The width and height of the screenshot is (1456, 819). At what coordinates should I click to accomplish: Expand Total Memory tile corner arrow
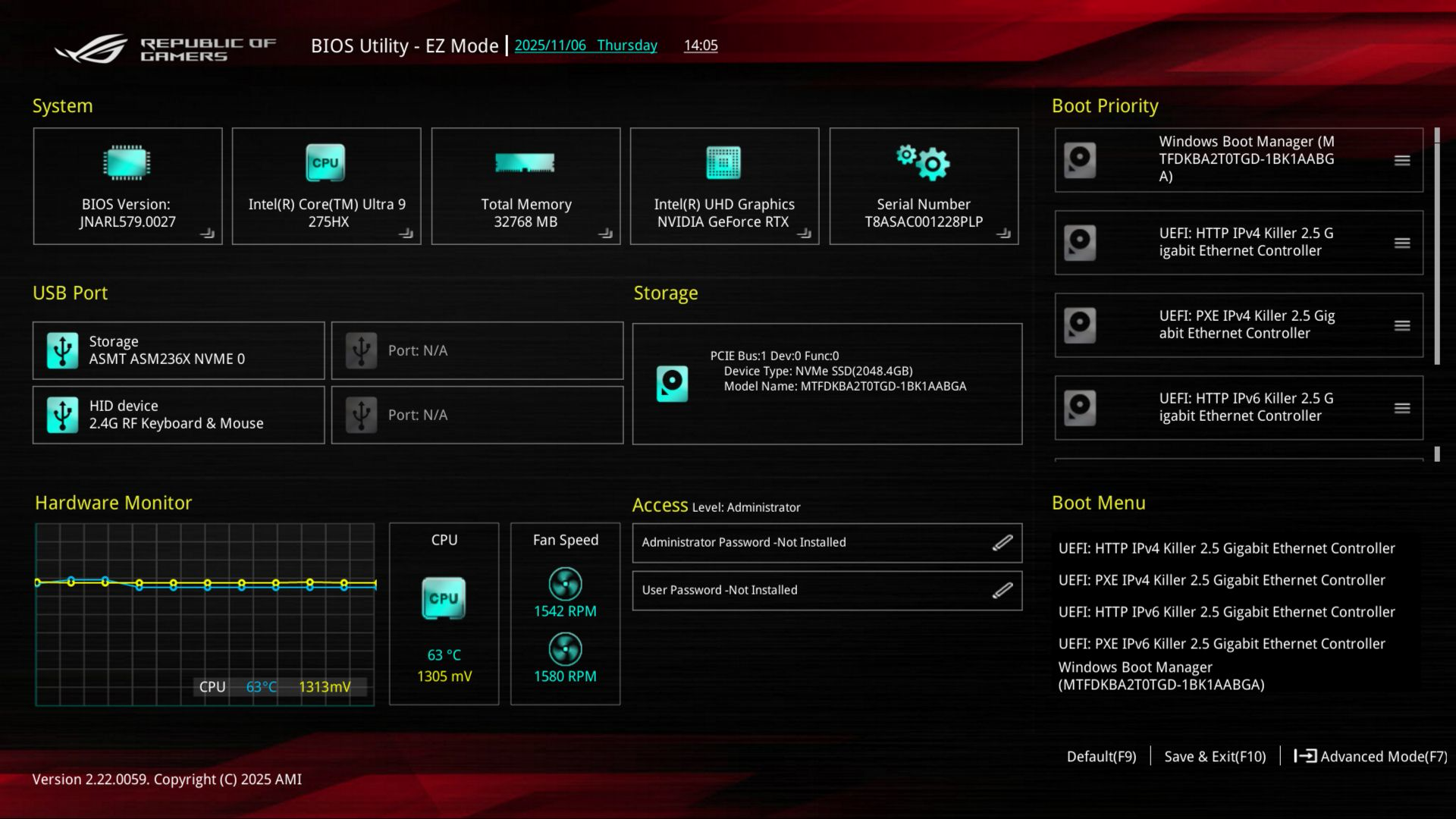click(605, 234)
